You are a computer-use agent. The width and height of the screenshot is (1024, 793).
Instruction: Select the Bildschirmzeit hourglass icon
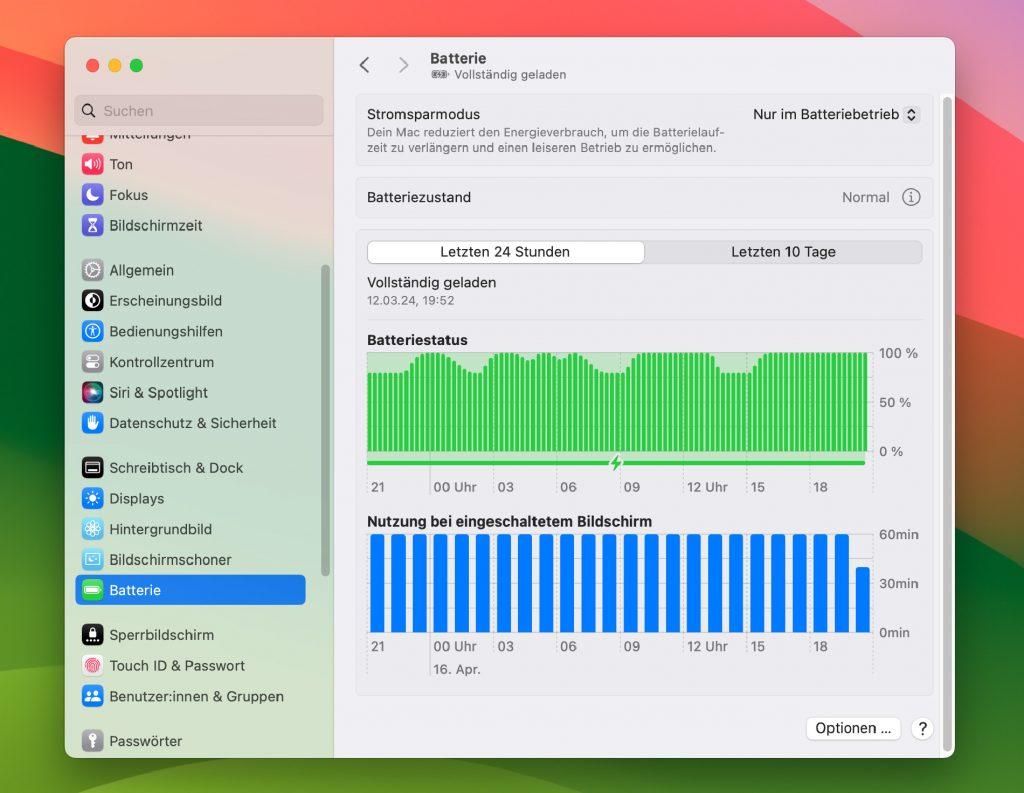pyautogui.click(x=92, y=225)
